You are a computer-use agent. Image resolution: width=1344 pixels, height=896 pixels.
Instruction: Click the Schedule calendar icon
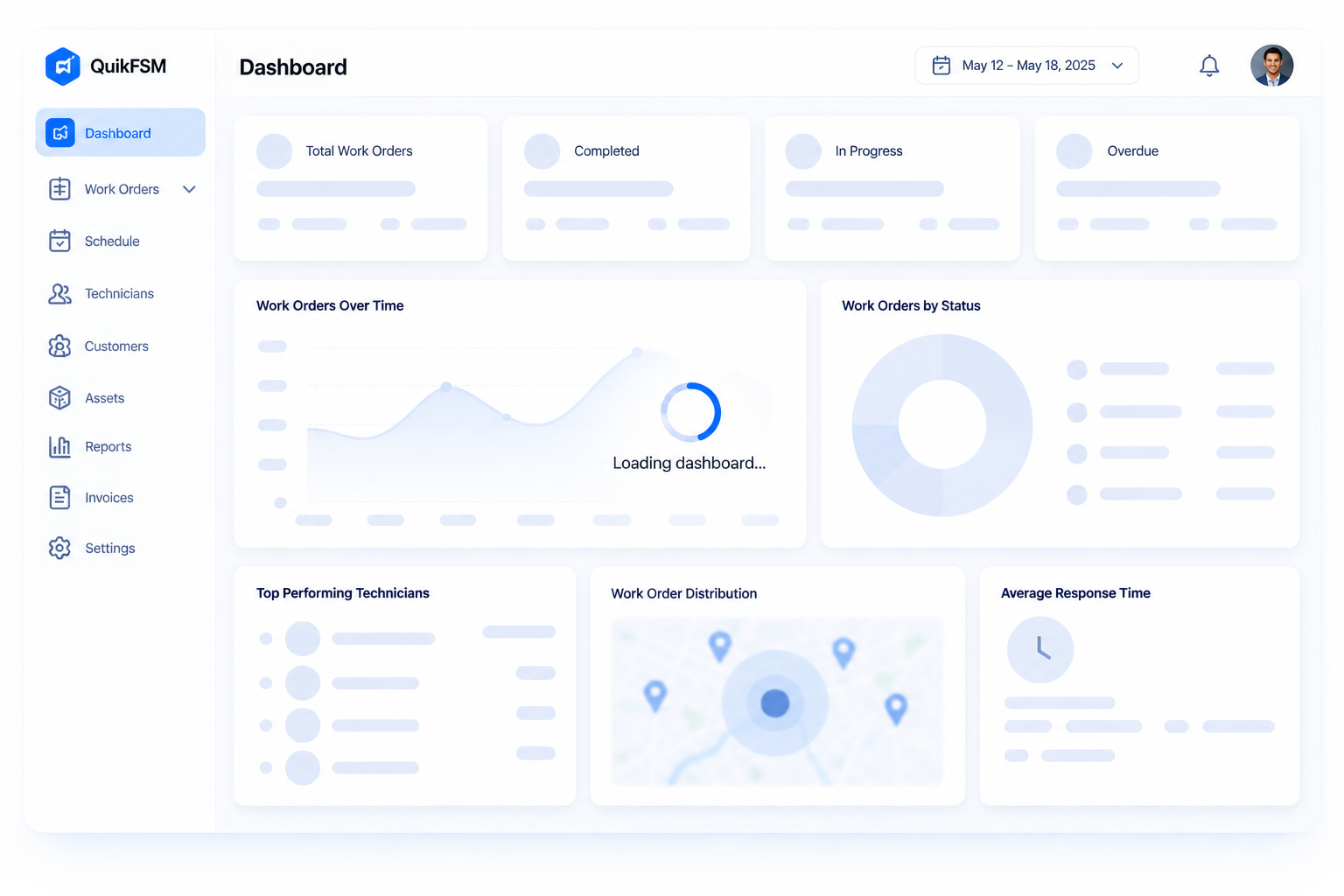pos(59,241)
